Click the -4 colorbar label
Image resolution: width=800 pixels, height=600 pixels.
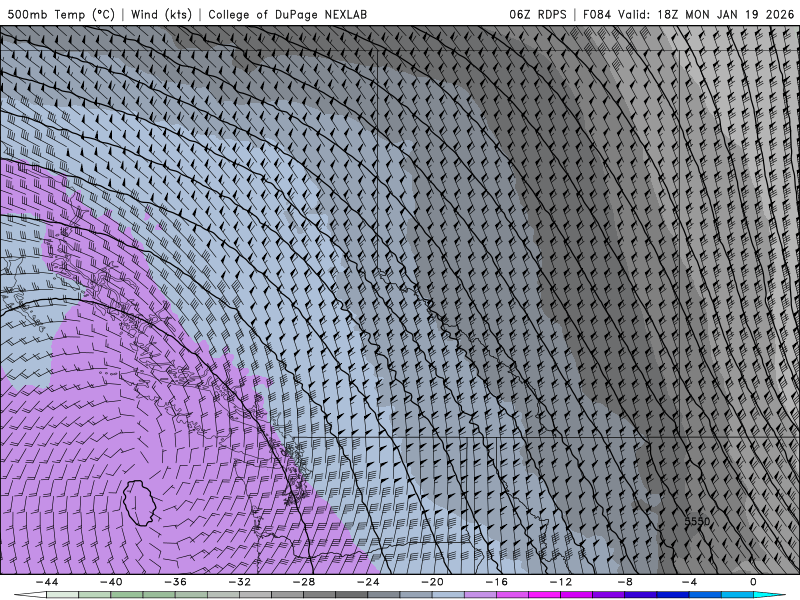pyautogui.click(x=689, y=582)
